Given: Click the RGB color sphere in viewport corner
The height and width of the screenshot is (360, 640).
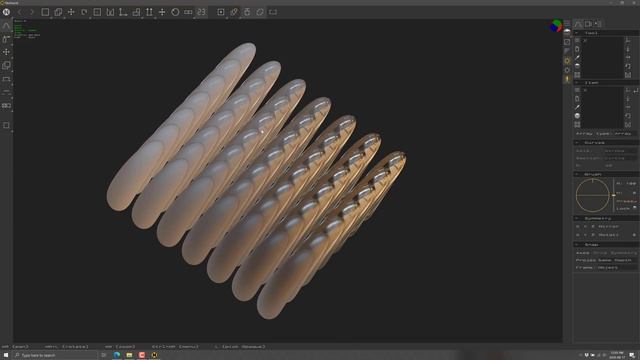Looking at the screenshot, I should (556, 26).
